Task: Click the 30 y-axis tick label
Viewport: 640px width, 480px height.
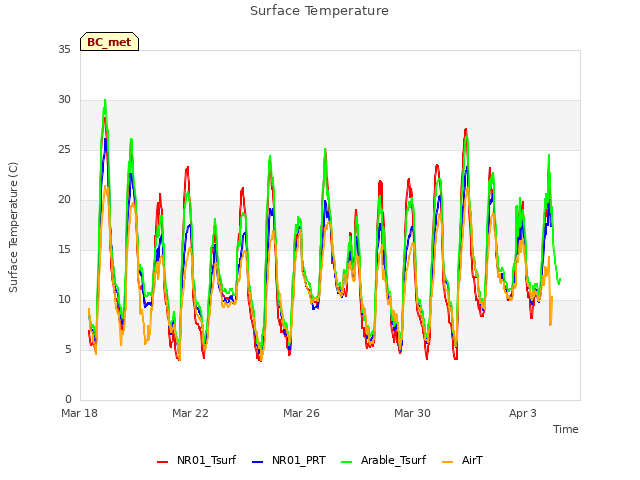Action: pos(64,100)
